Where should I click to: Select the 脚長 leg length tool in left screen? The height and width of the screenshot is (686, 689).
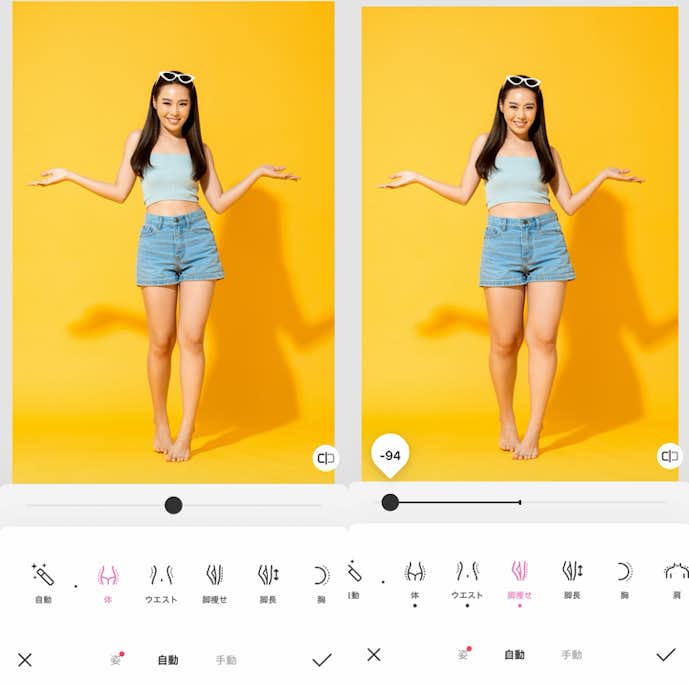(268, 583)
